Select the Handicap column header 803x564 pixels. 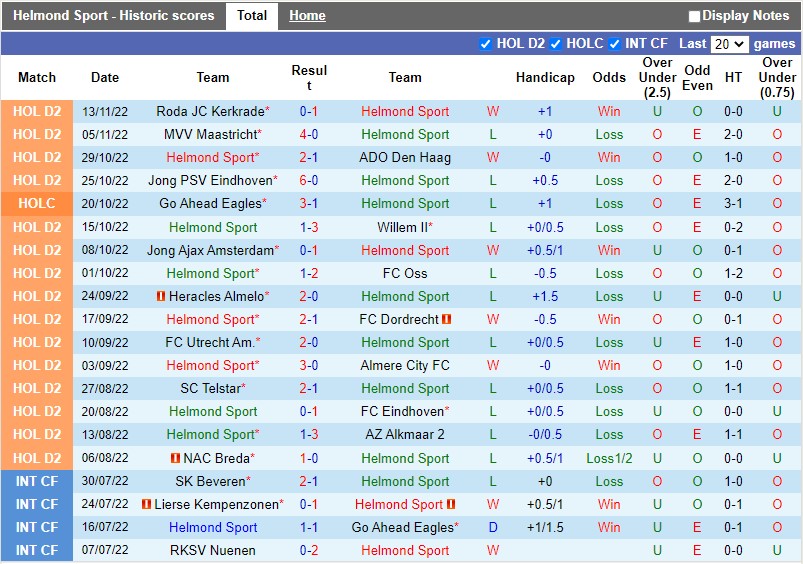(545, 77)
